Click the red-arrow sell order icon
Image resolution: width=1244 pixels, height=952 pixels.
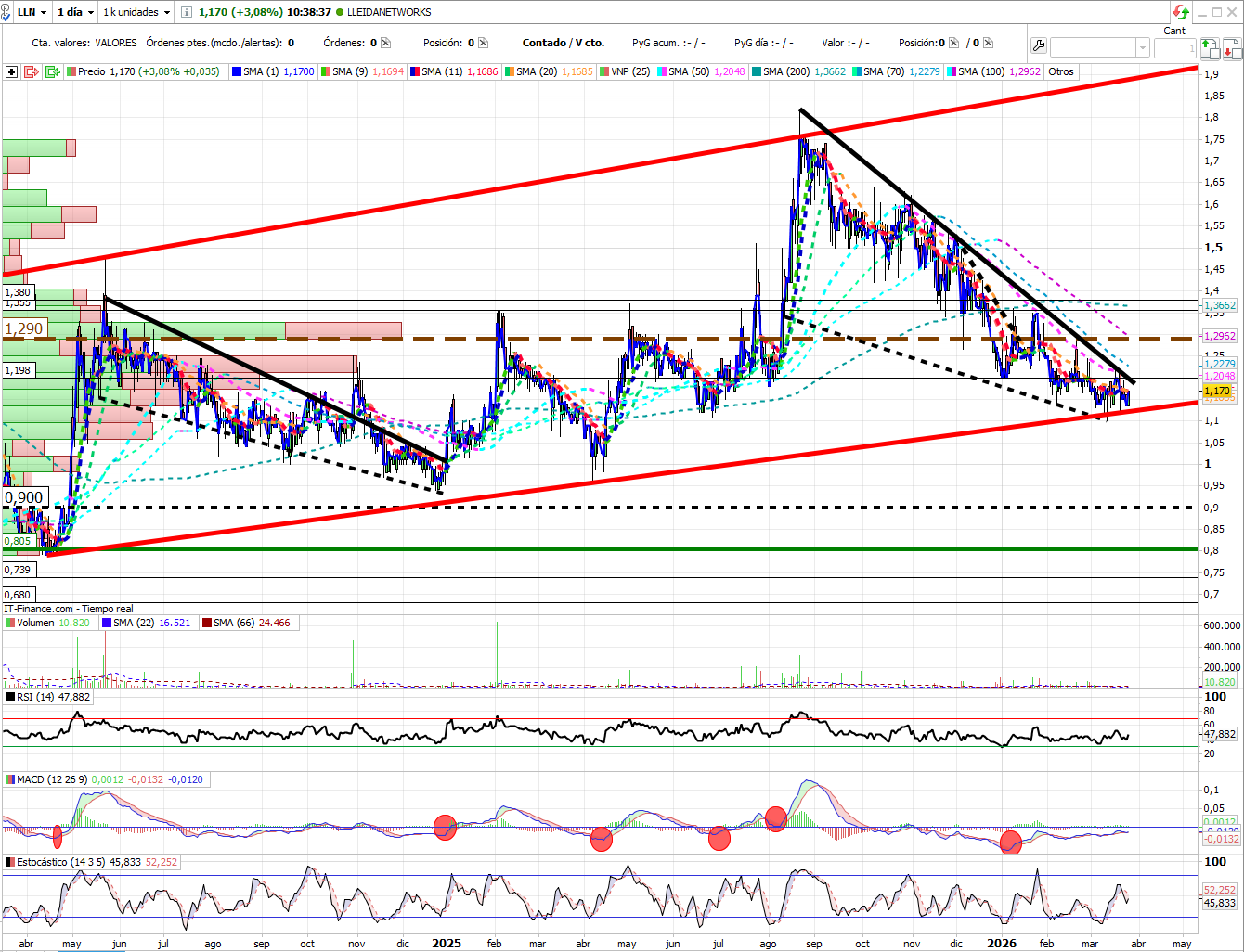1232,47
